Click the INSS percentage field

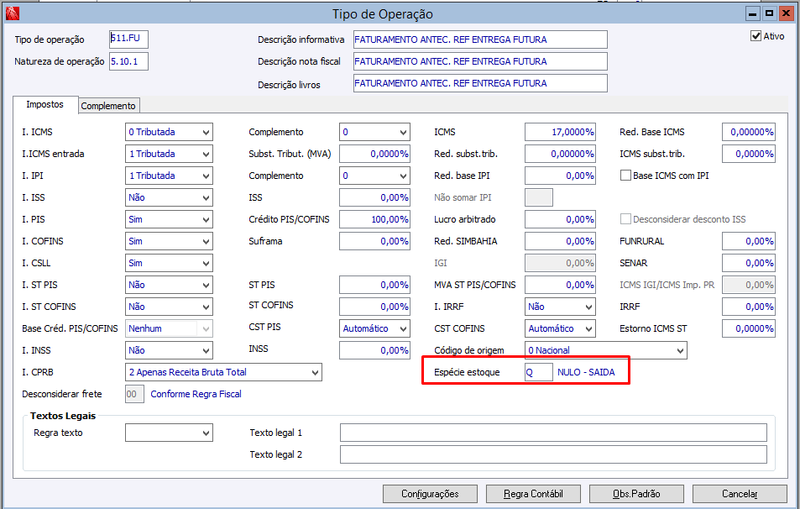pos(374,351)
